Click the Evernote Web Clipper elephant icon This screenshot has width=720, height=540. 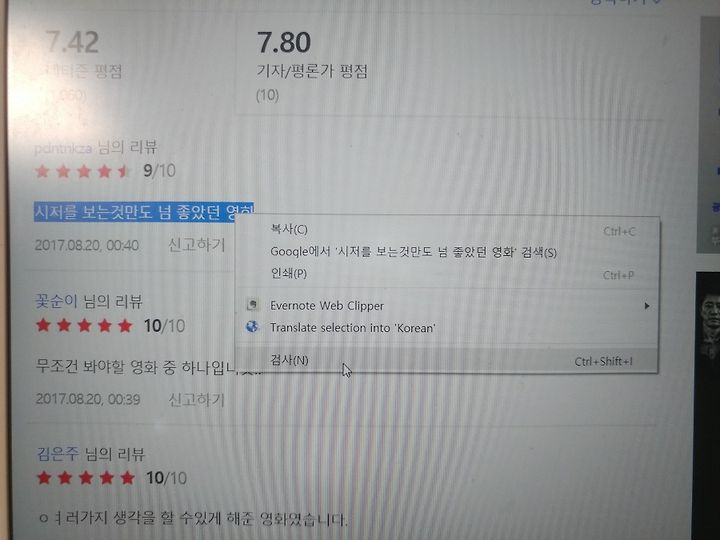click(x=253, y=305)
